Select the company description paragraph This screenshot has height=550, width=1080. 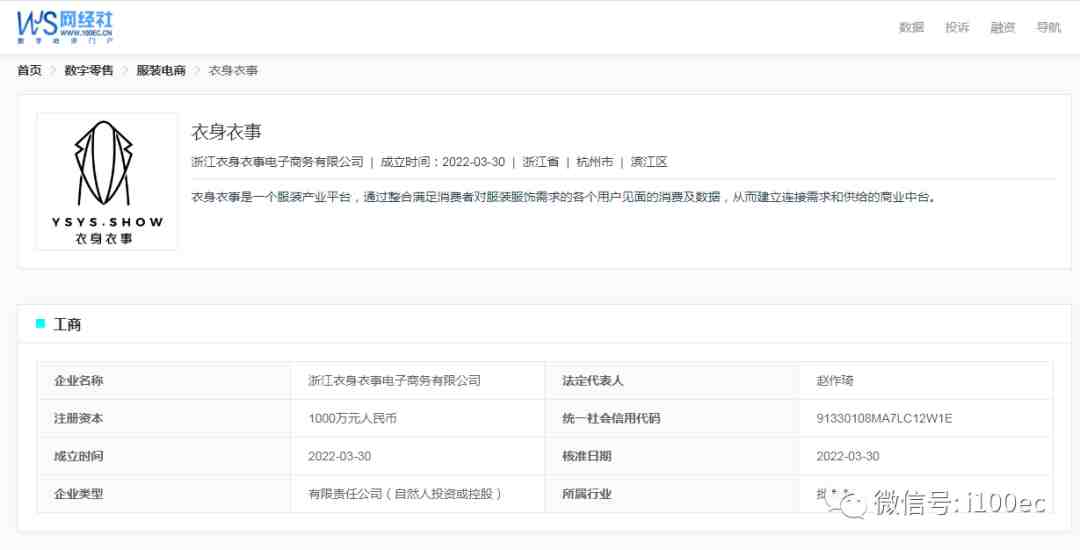[x=564, y=197]
